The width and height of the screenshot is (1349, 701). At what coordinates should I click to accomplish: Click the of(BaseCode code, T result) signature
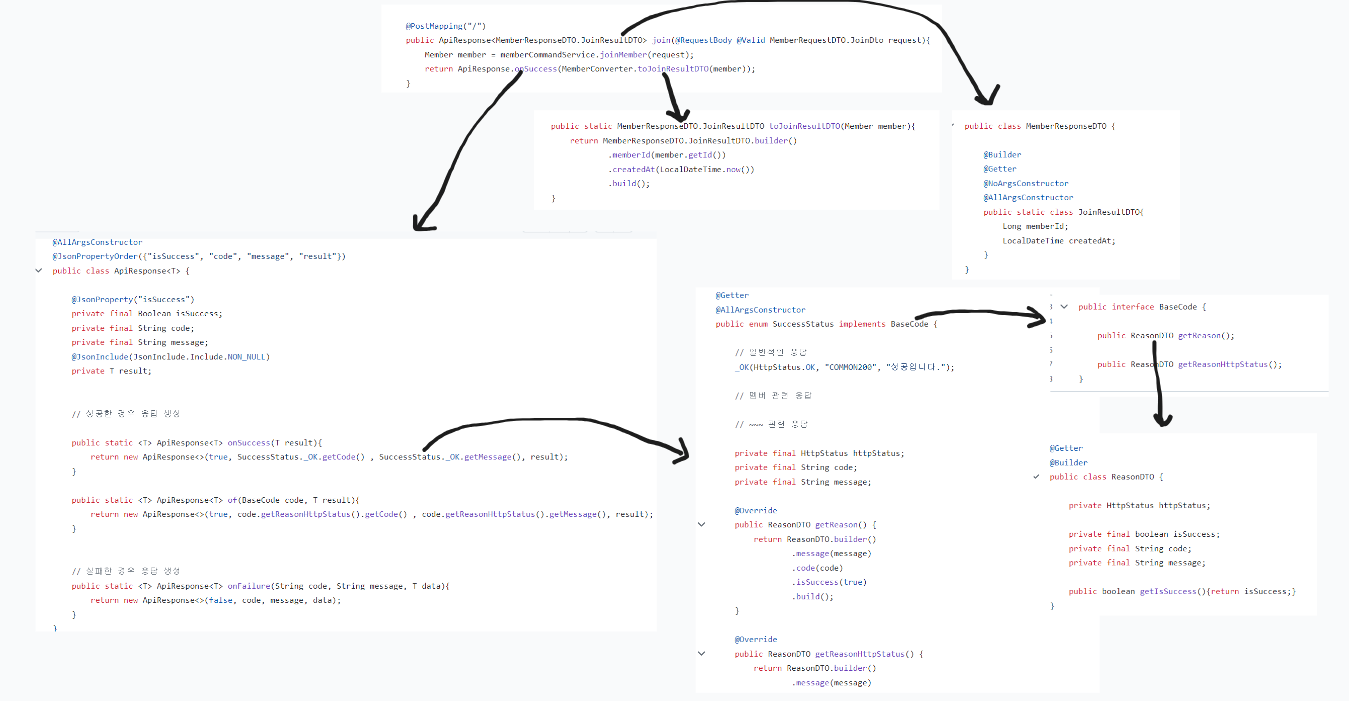[215, 500]
